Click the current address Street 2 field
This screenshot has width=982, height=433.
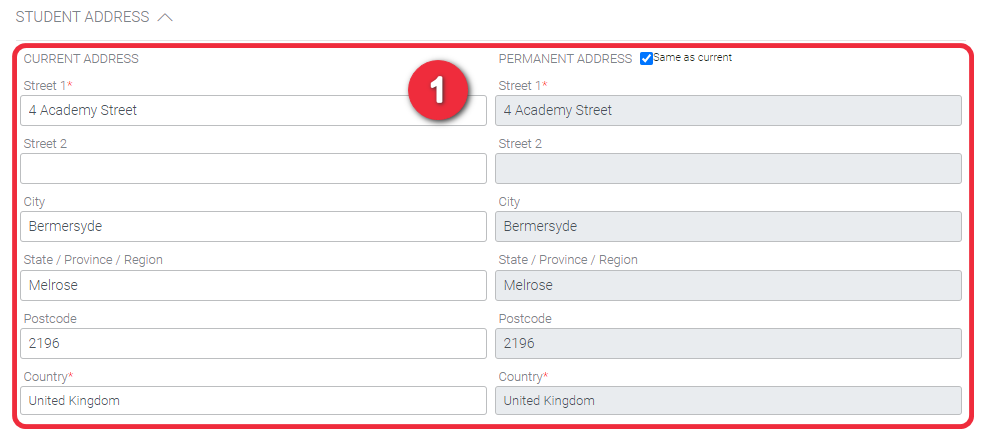(253, 169)
